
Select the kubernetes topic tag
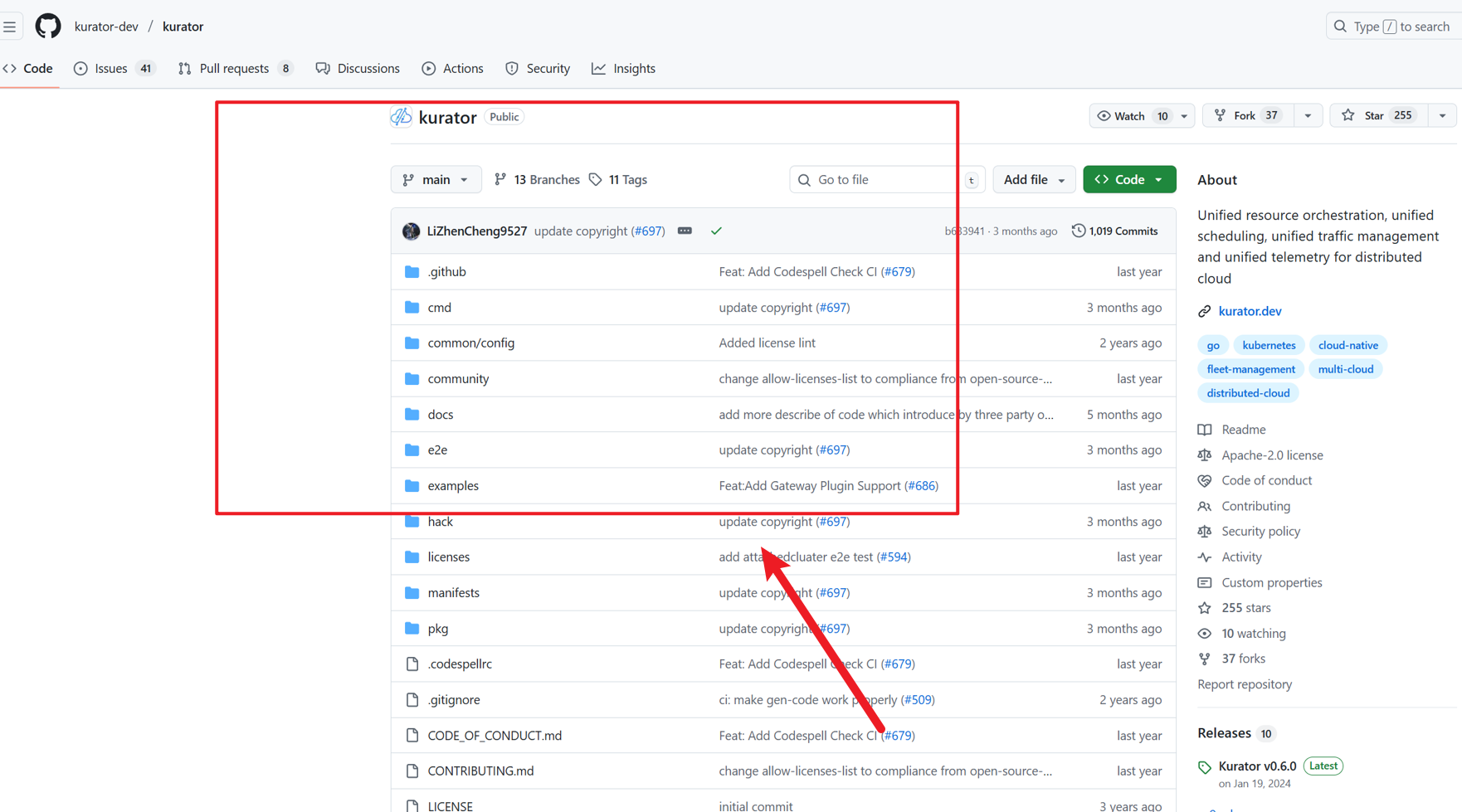pos(1269,345)
